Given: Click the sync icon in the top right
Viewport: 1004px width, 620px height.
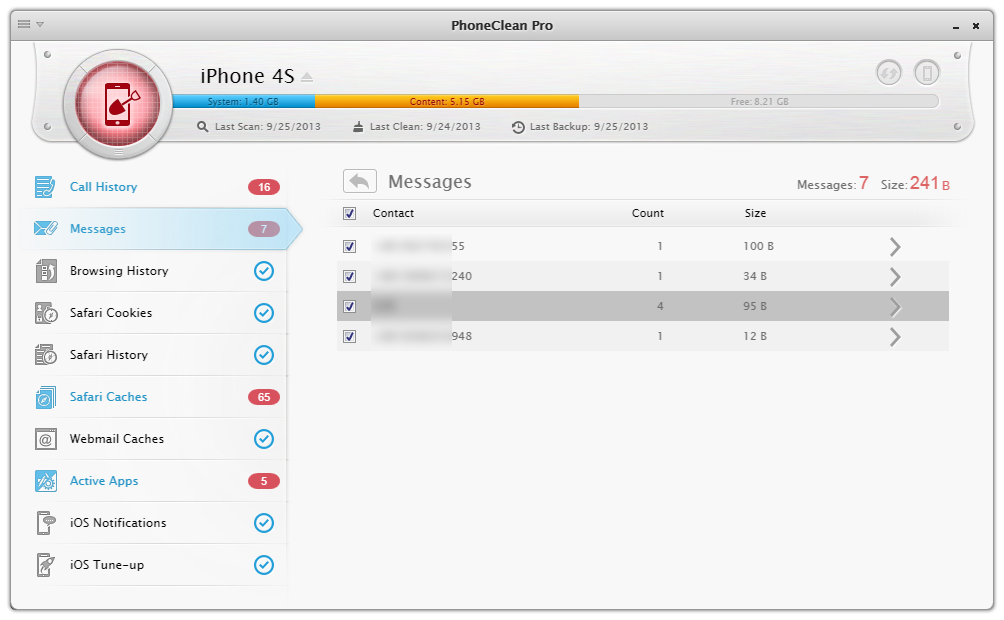Looking at the screenshot, I should coord(888,73).
